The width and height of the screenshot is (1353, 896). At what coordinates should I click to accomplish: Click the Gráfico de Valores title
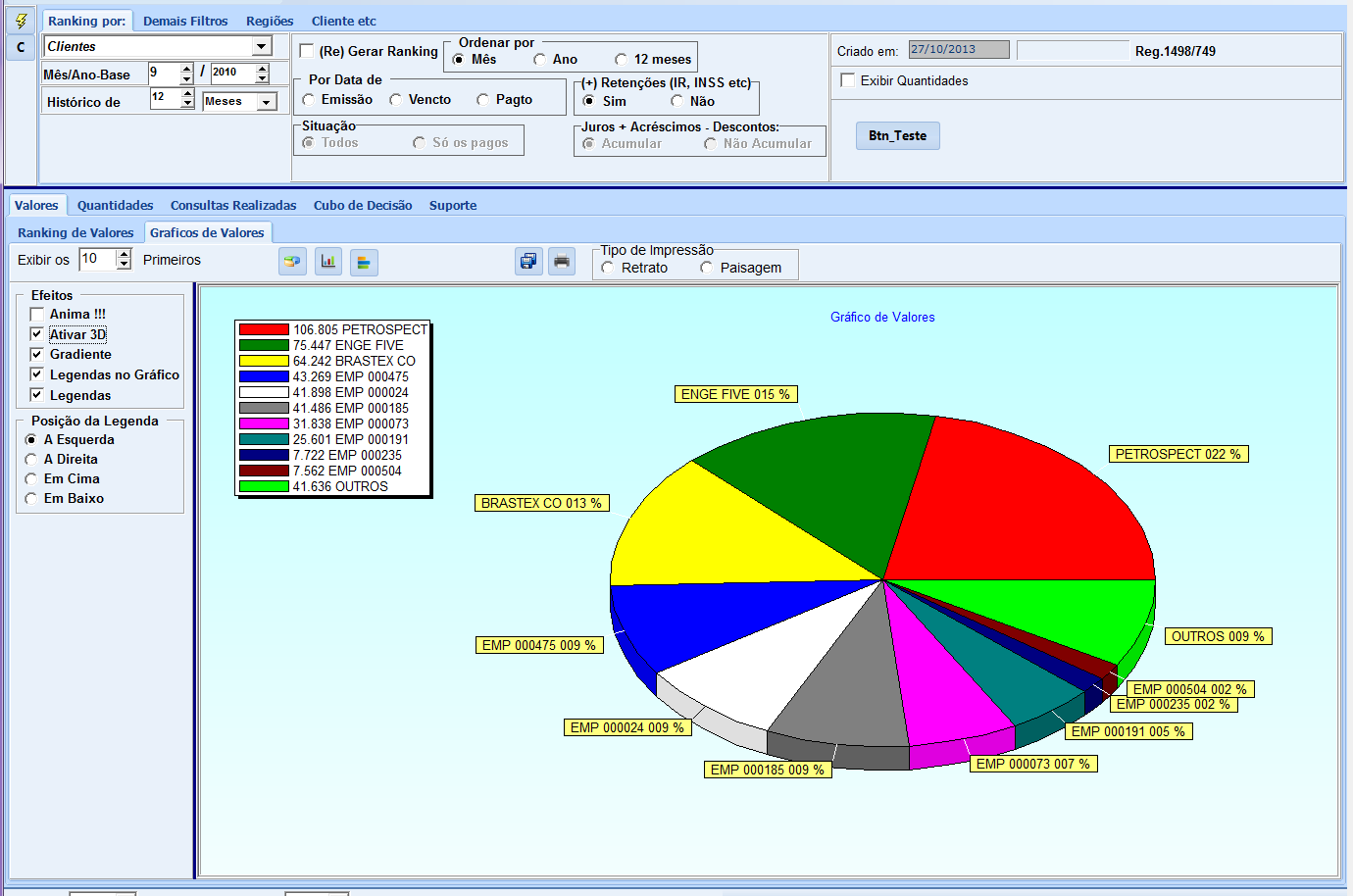pyautogui.click(x=882, y=317)
